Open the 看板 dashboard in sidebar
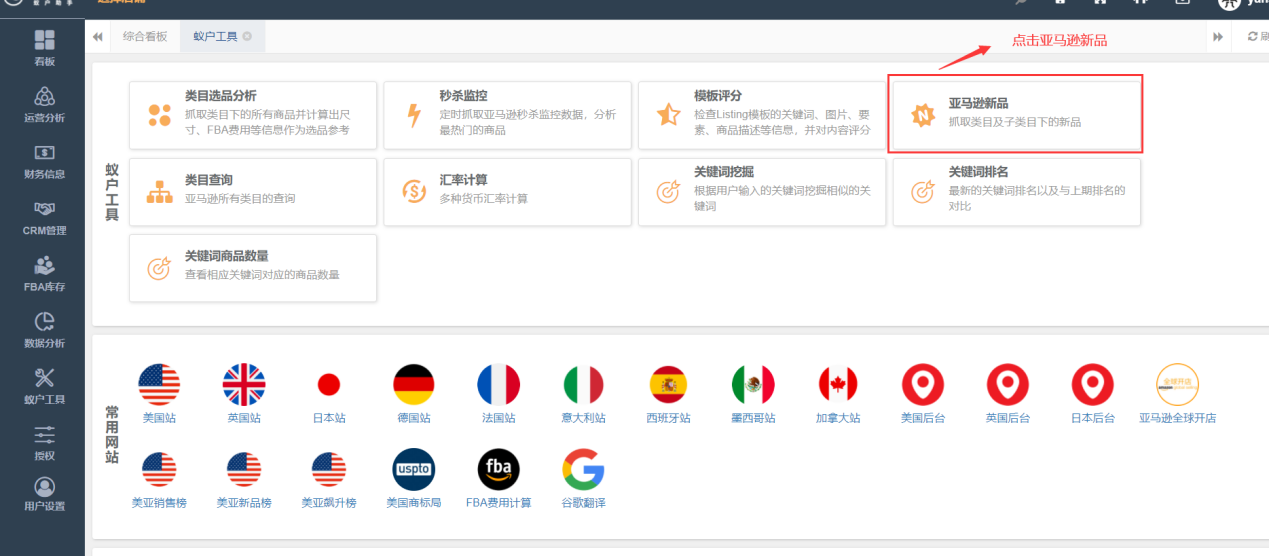1269x556 pixels. tap(44, 47)
